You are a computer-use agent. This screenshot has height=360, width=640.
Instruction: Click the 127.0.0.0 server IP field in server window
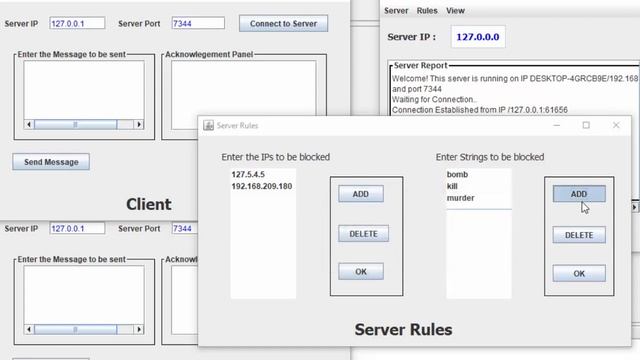click(x=478, y=37)
